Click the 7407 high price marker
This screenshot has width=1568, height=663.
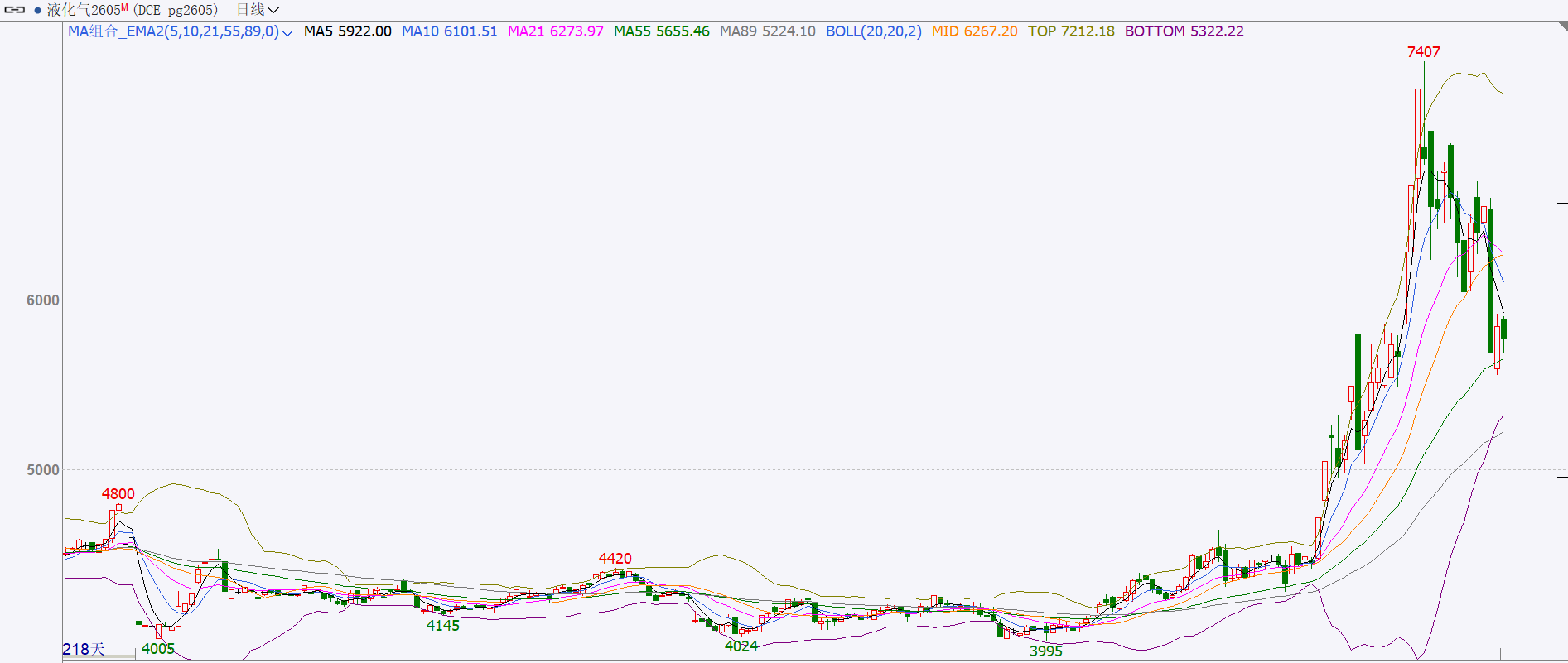(1423, 52)
